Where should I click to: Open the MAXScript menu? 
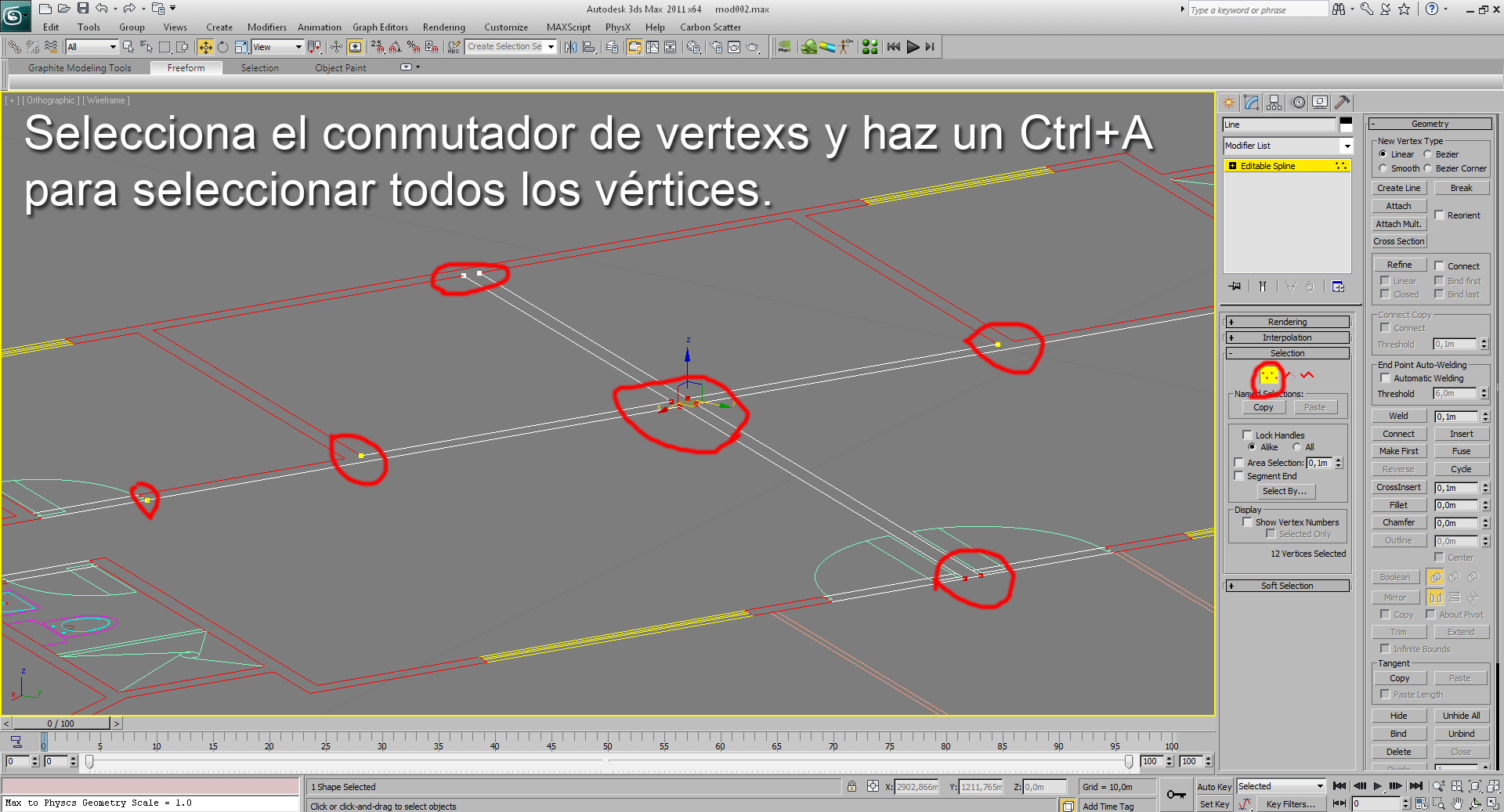[x=569, y=27]
